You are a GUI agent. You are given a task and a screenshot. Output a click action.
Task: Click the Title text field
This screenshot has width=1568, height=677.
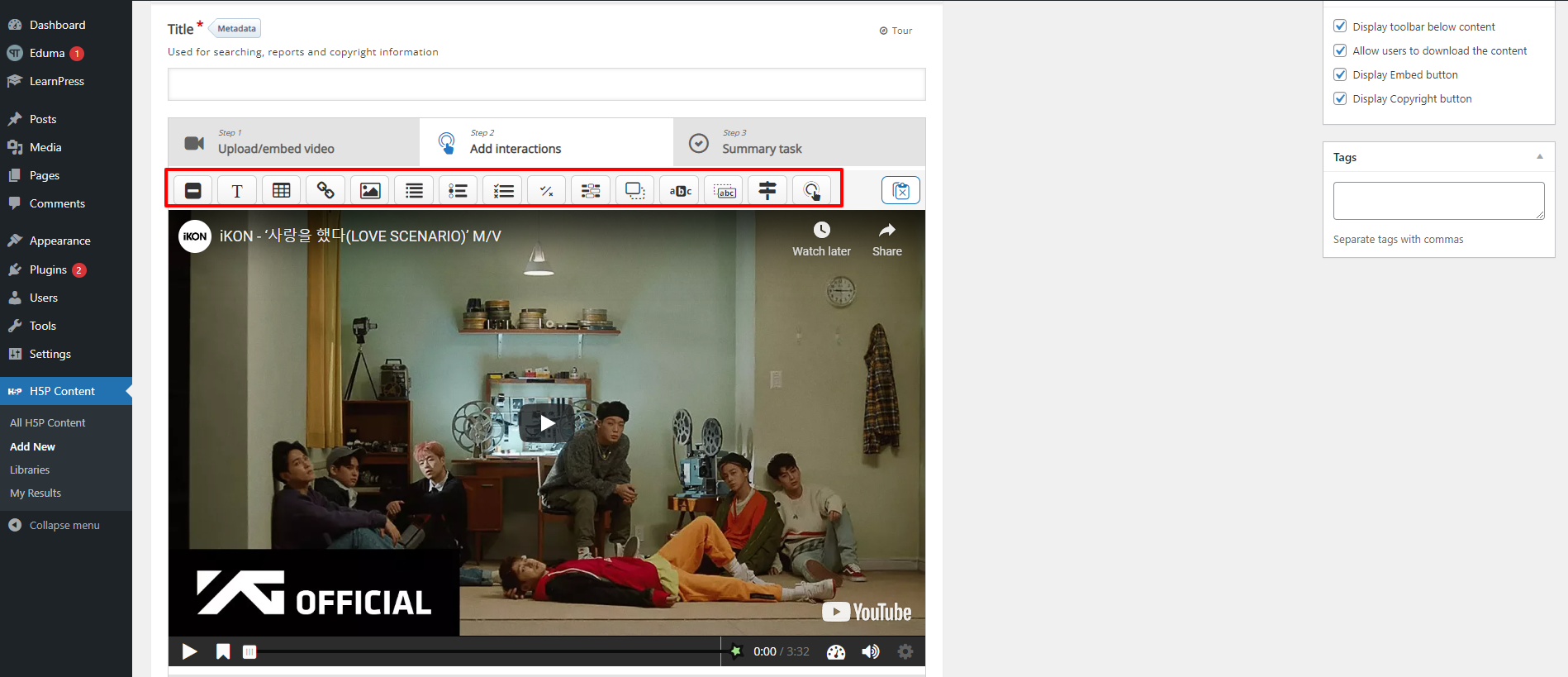click(x=547, y=84)
